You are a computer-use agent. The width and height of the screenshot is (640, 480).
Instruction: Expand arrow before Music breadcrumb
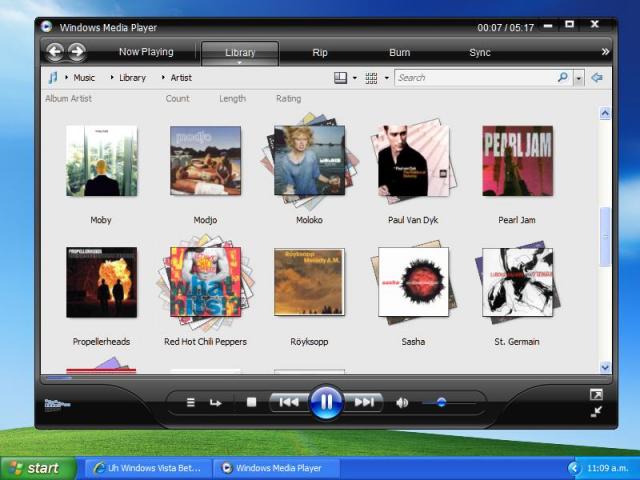pos(66,77)
